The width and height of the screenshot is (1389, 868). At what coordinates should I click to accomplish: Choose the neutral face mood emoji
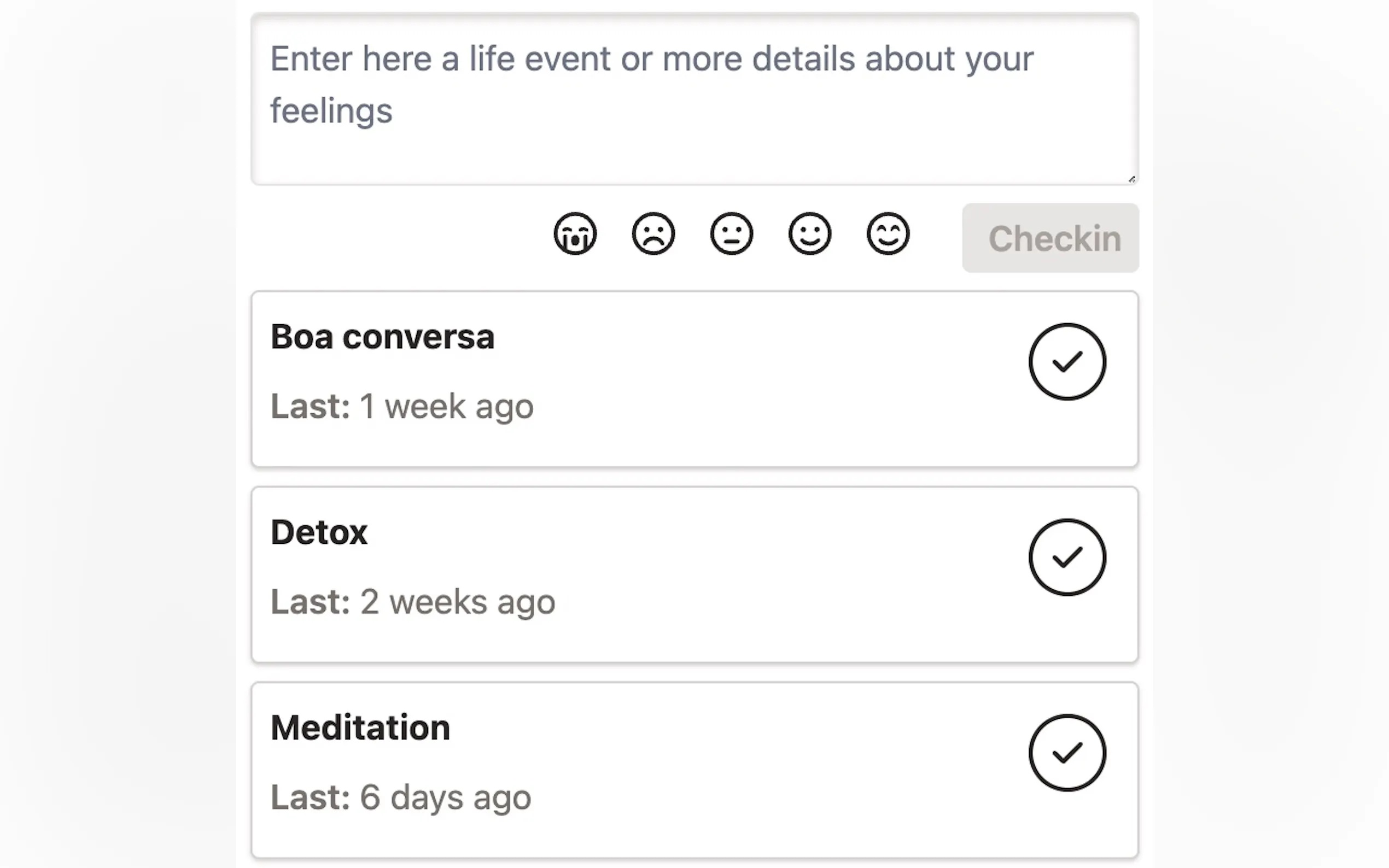tap(731, 233)
